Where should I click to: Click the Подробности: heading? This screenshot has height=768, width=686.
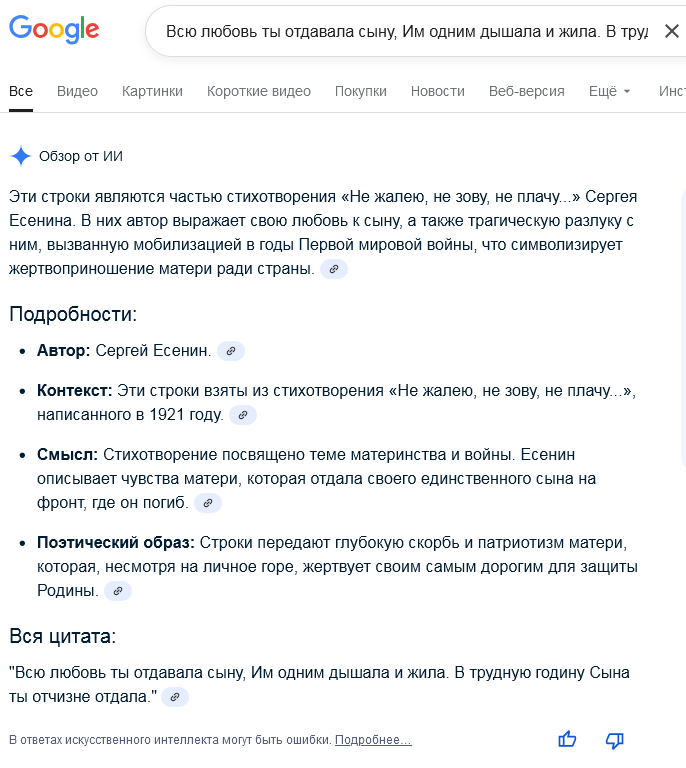pos(73,314)
